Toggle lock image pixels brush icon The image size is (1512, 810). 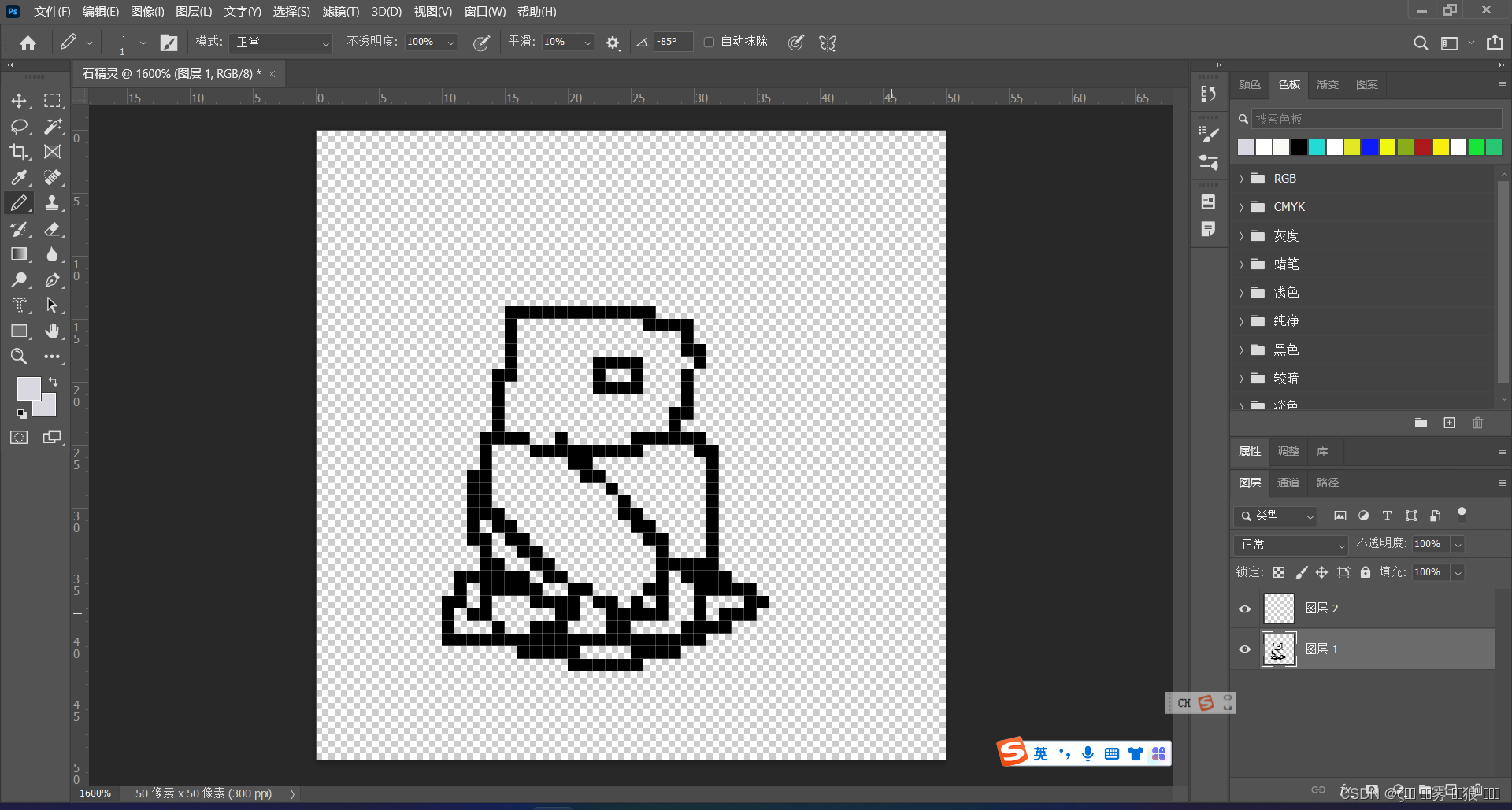pyautogui.click(x=1301, y=572)
